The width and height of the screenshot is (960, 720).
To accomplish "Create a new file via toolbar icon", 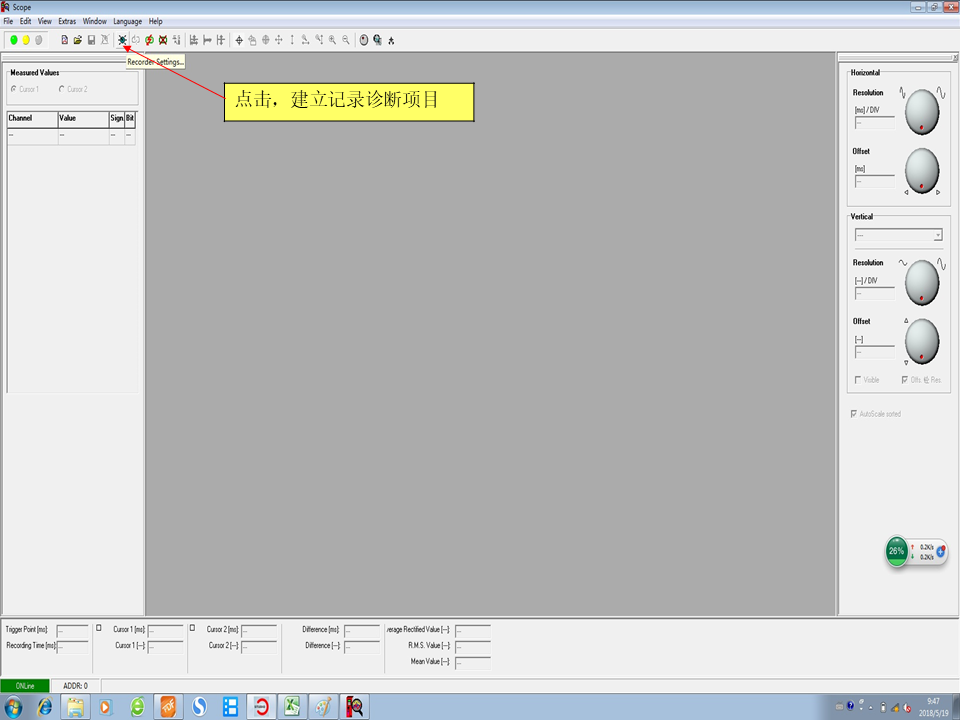I will [x=65, y=40].
